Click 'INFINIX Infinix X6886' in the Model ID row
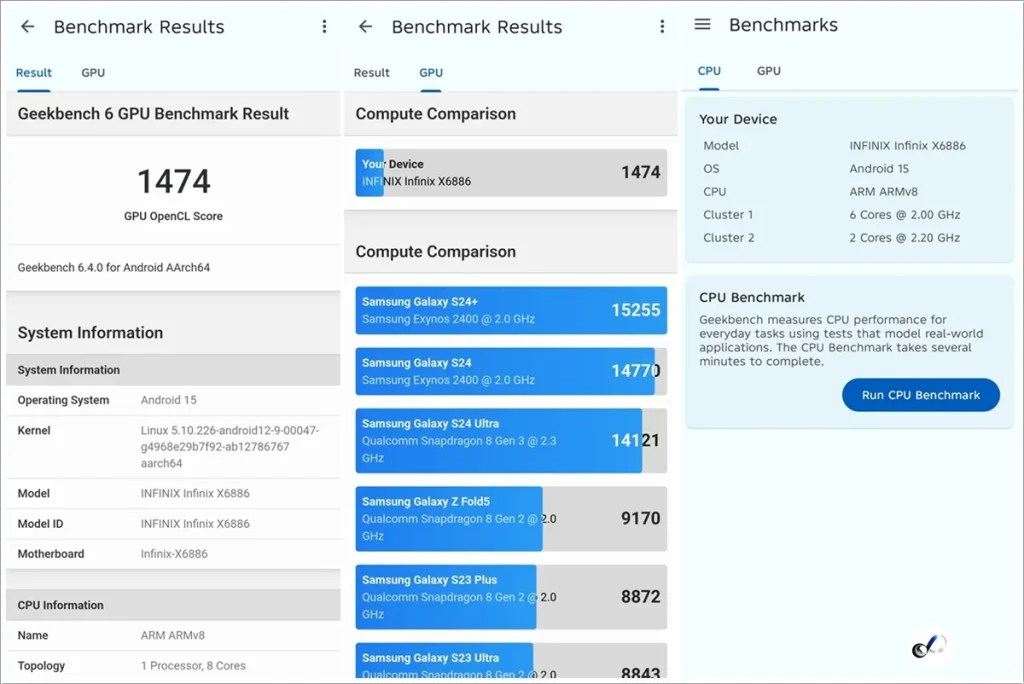The image size is (1024, 684). click(x=195, y=523)
